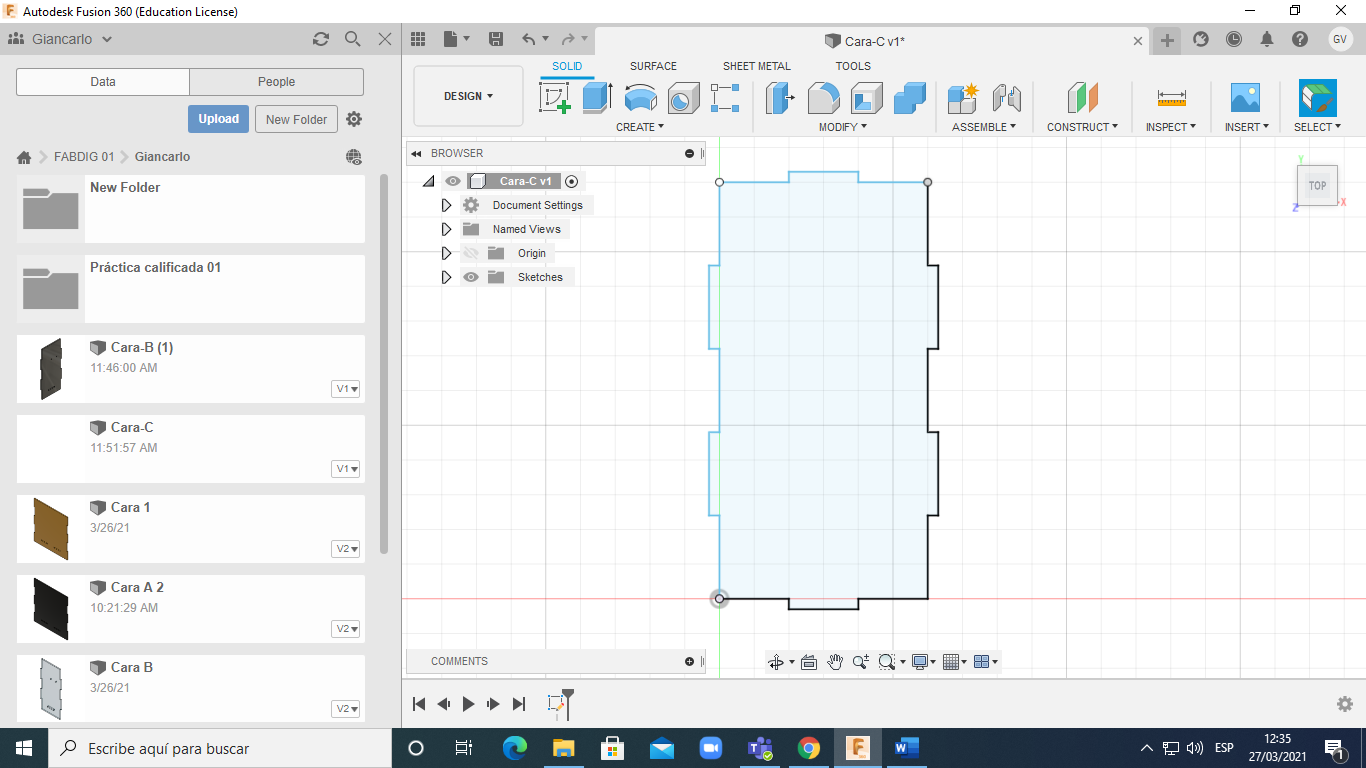Open the Práctica calificada 01 folder

191,289
